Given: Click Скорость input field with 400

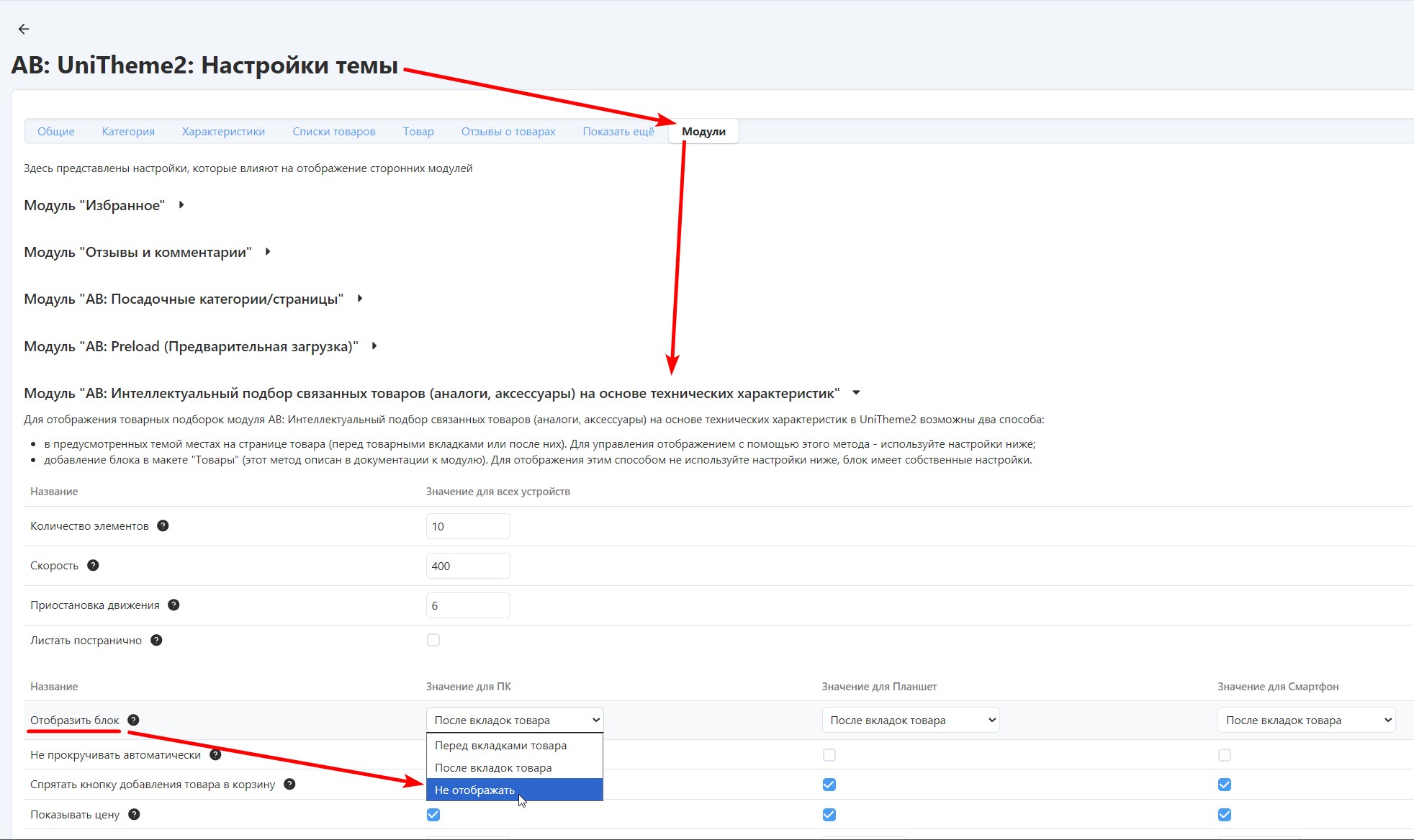Looking at the screenshot, I should [468, 566].
